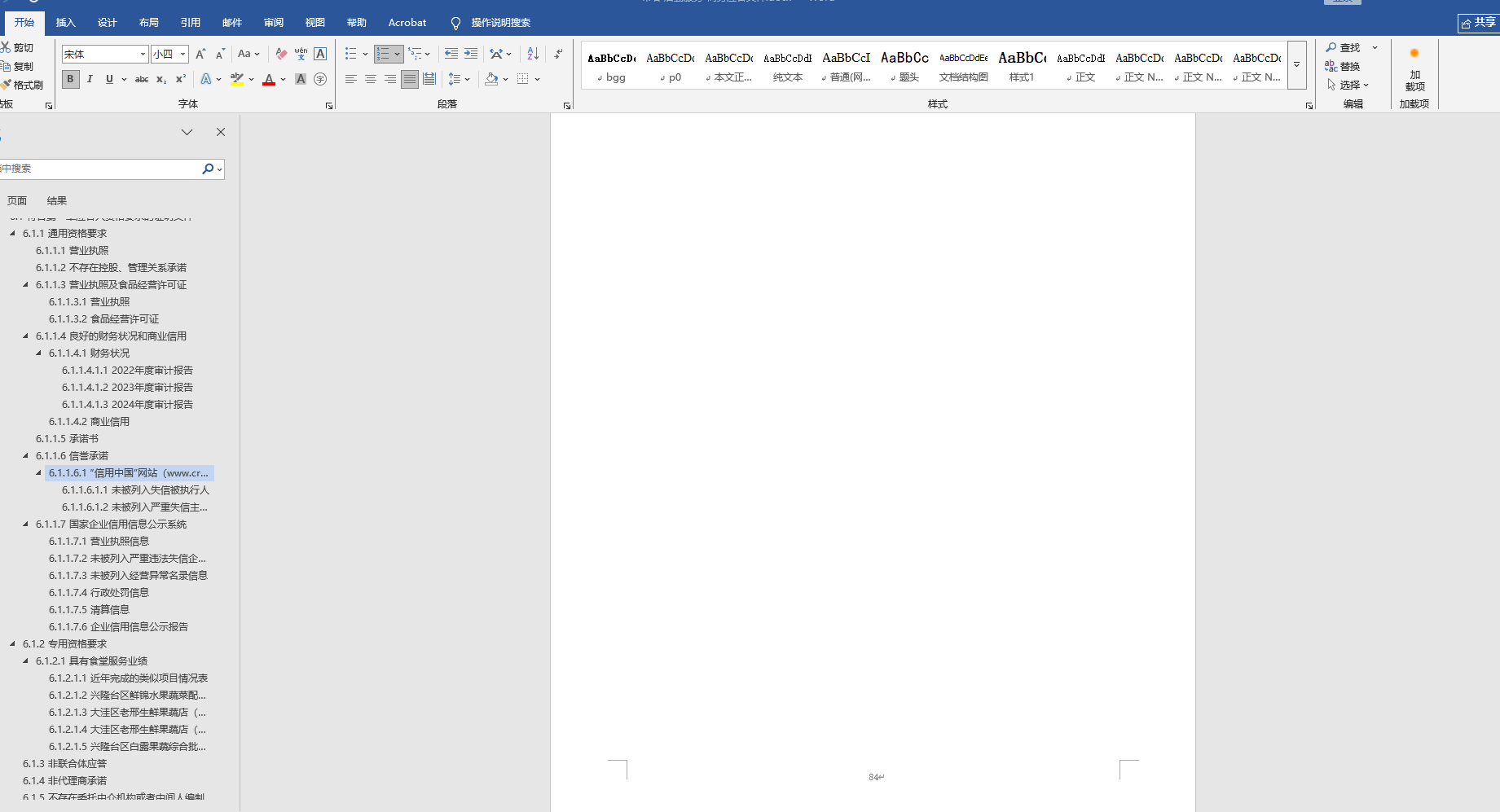Click the navigation pane search input field
The image size is (1500, 812).
point(99,169)
